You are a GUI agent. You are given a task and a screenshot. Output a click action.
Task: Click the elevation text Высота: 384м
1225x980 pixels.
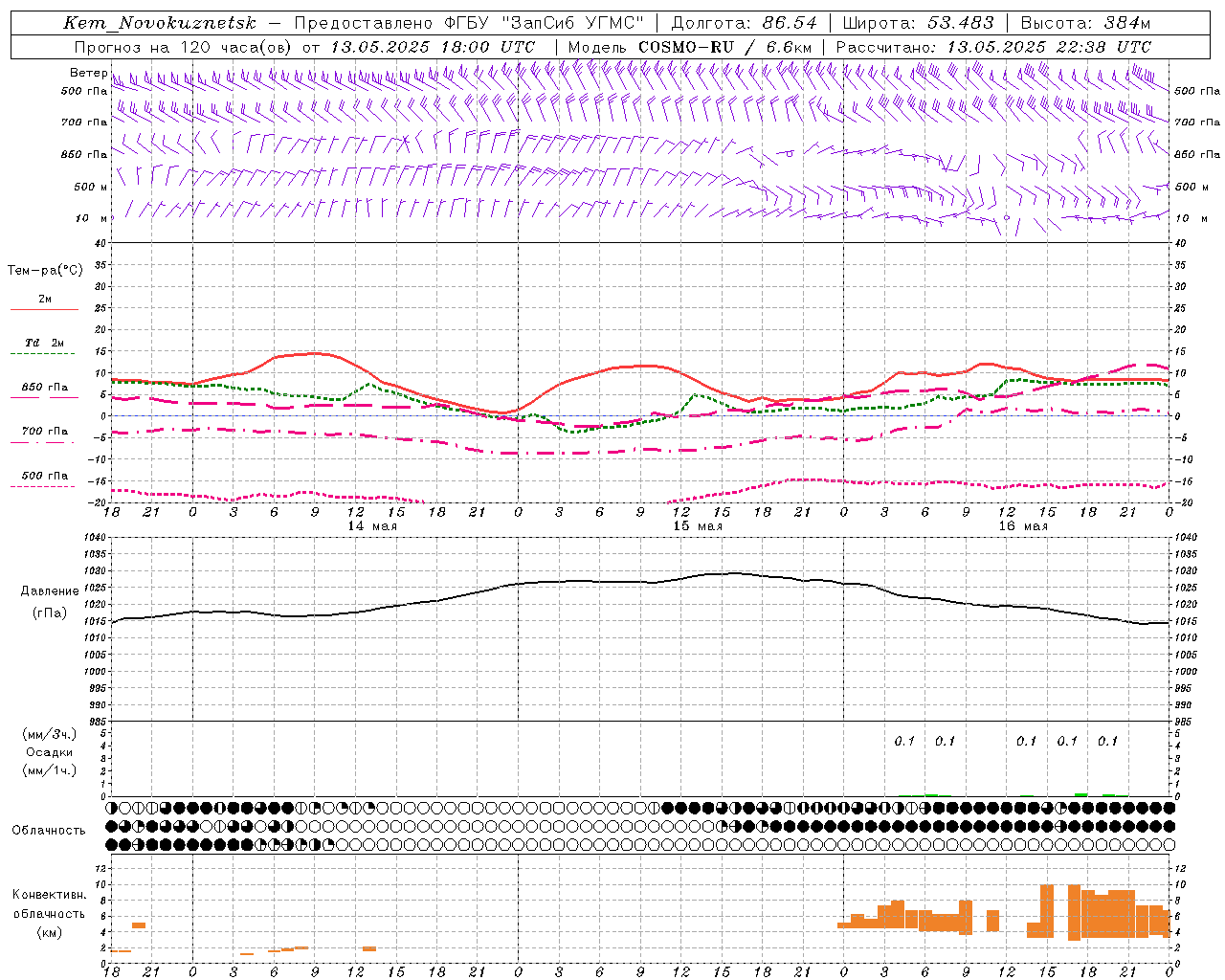1085,23
